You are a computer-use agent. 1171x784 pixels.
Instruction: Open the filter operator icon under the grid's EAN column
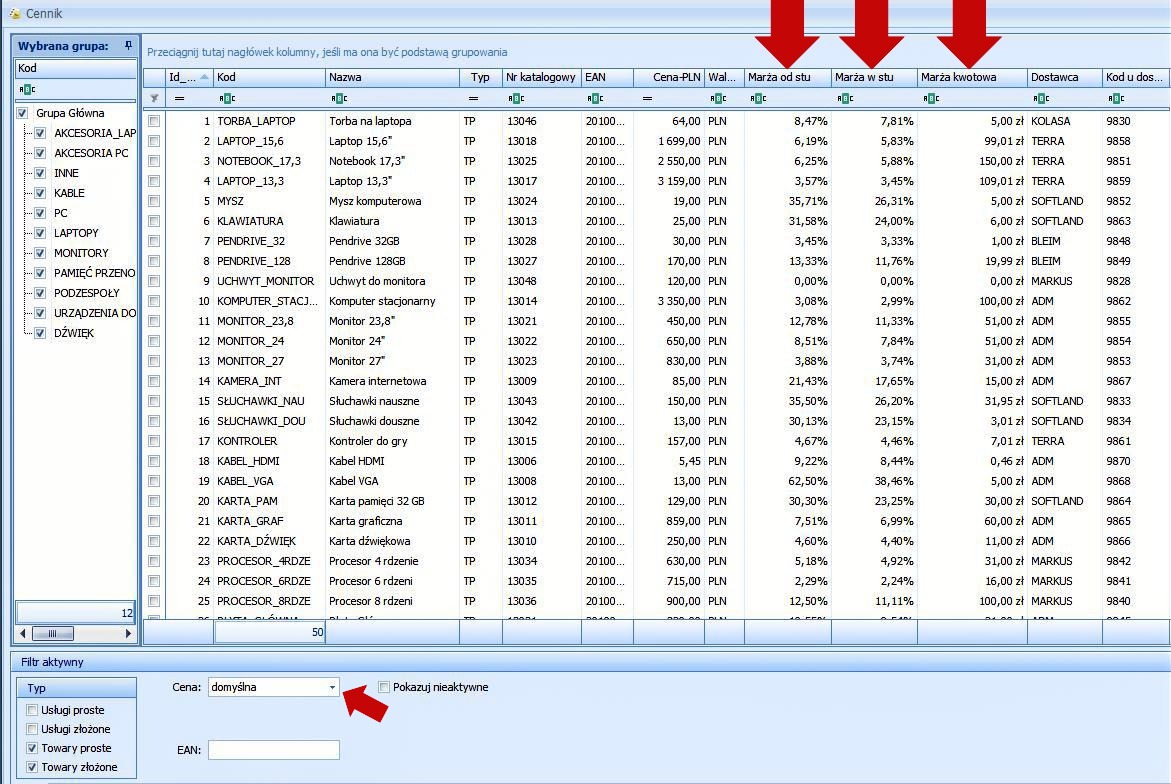595,98
